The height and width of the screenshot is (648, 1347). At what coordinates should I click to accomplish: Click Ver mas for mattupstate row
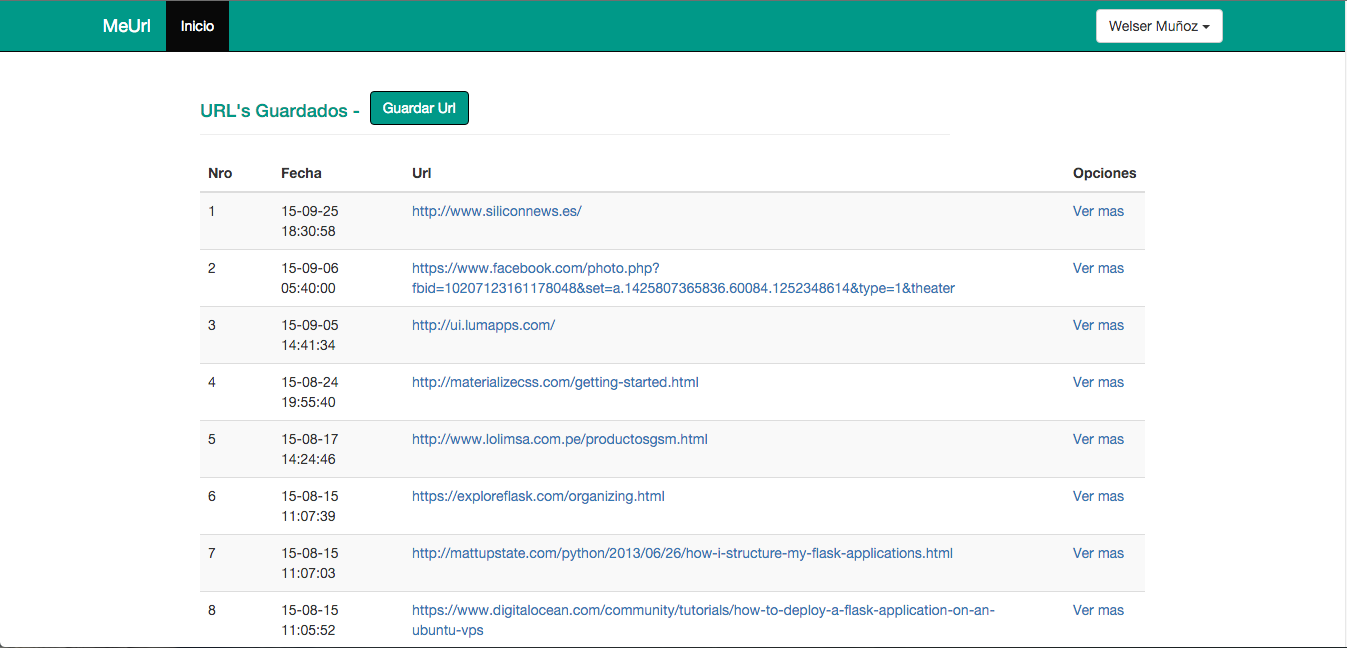[x=1098, y=553]
